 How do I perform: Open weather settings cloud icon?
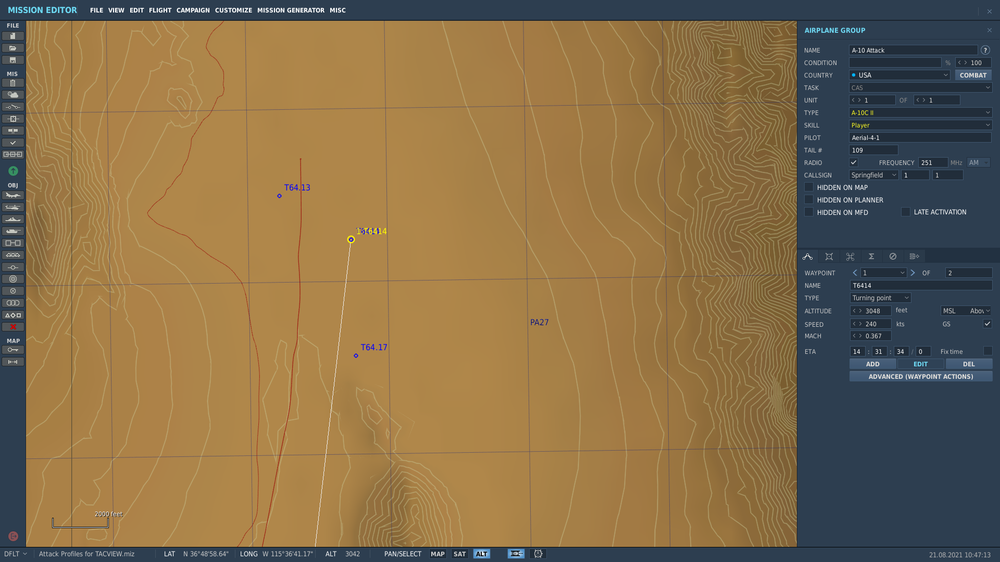(x=12, y=95)
